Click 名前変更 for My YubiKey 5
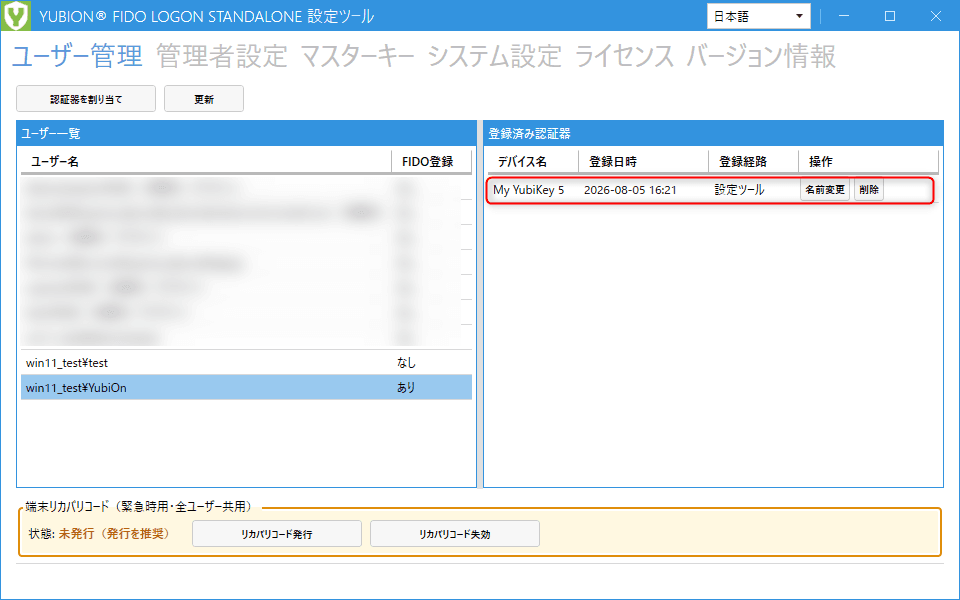The height and width of the screenshot is (600, 960). (825, 190)
